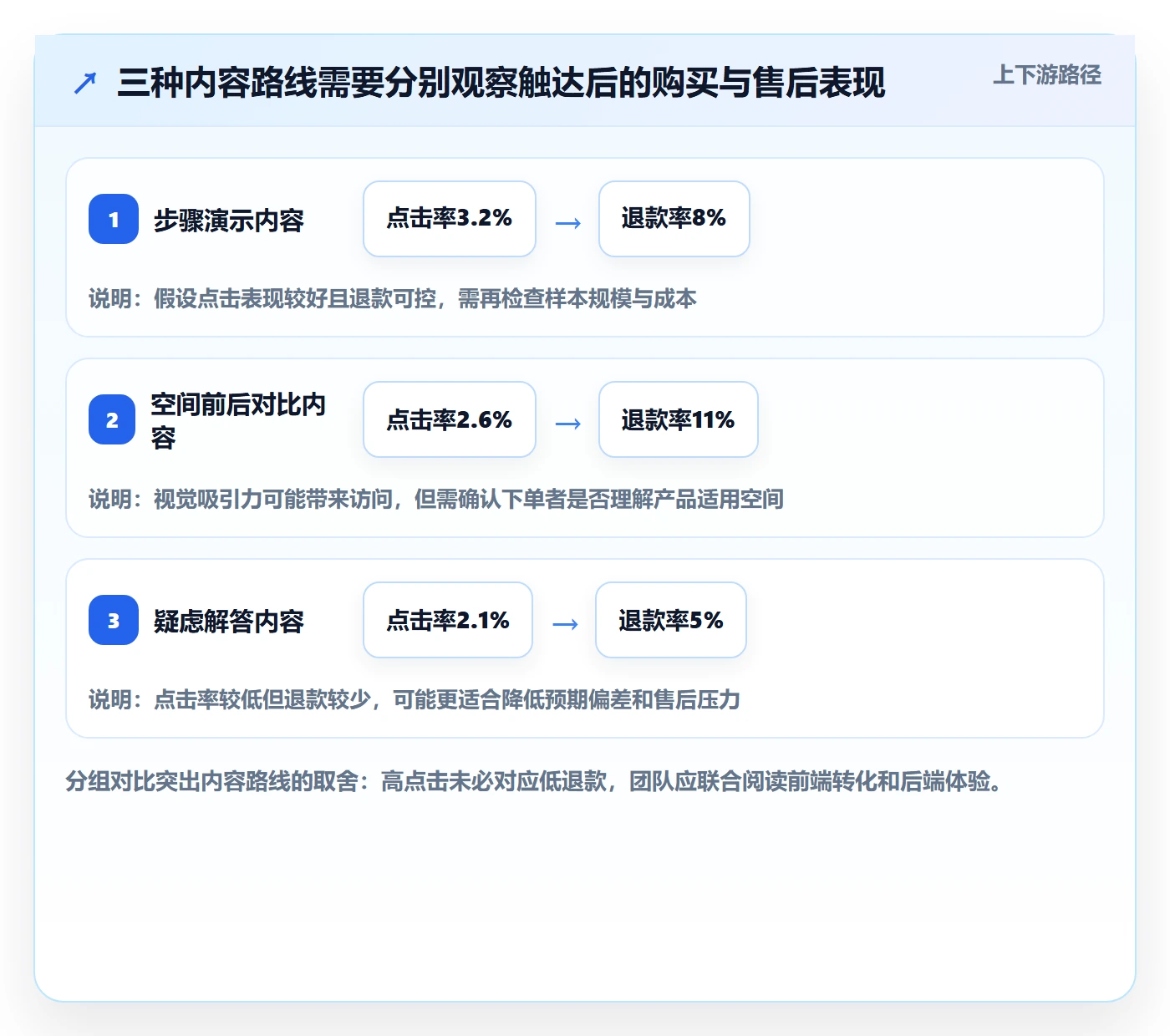Click the number 1 badge for 步骤演示内容
1170x1036 pixels.
click(114, 219)
